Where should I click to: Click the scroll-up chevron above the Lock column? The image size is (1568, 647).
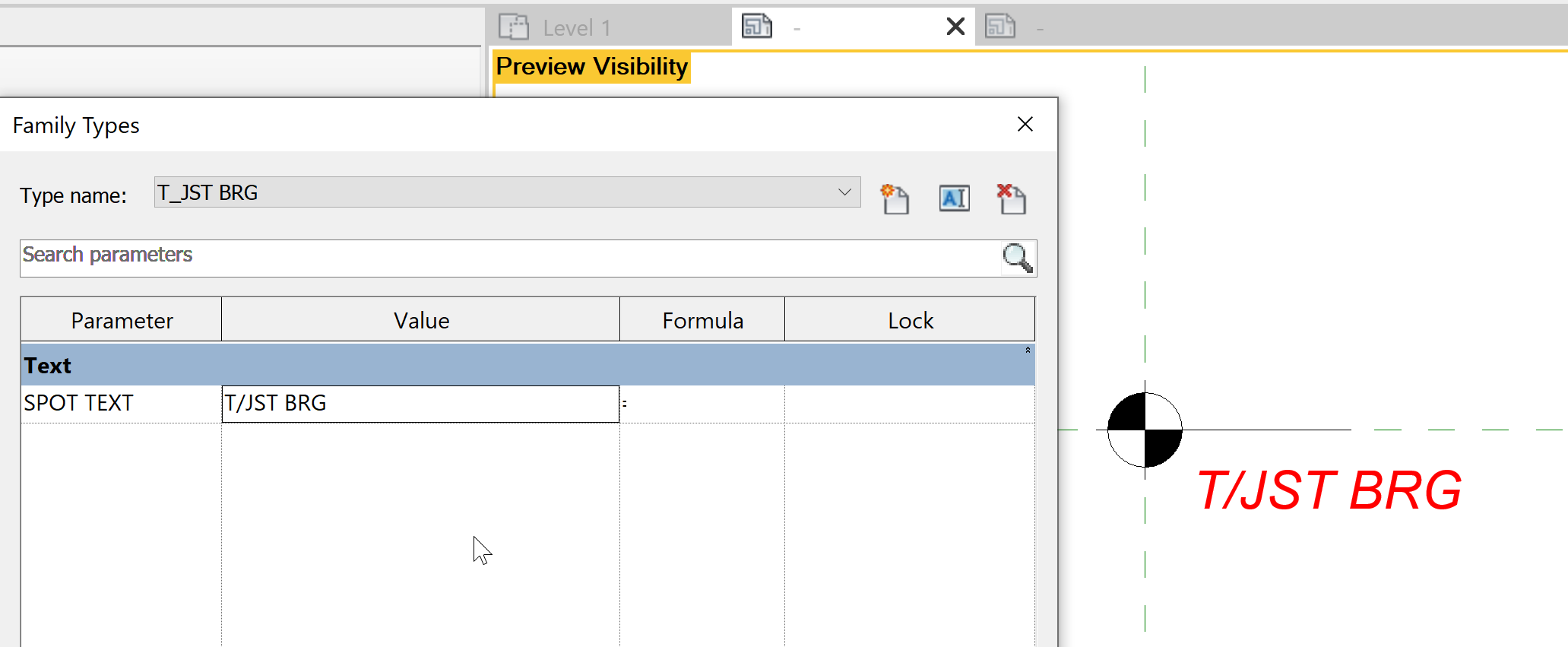pos(1027,351)
